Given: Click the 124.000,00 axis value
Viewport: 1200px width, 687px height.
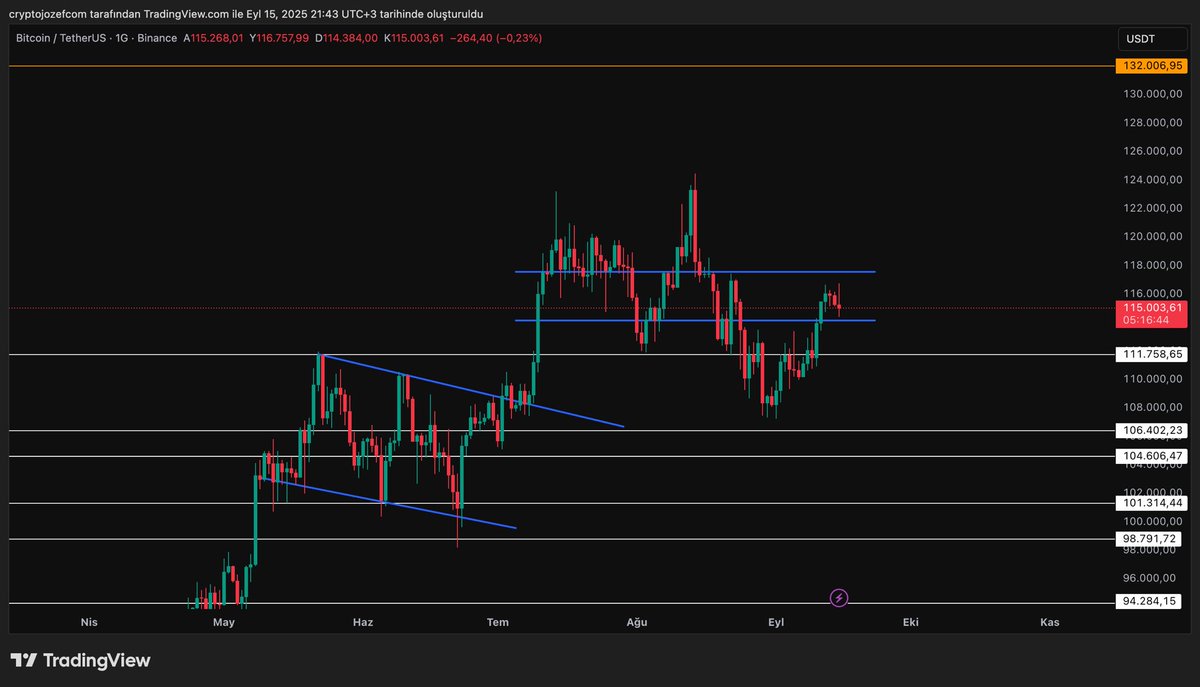Looking at the screenshot, I should point(1152,180).
